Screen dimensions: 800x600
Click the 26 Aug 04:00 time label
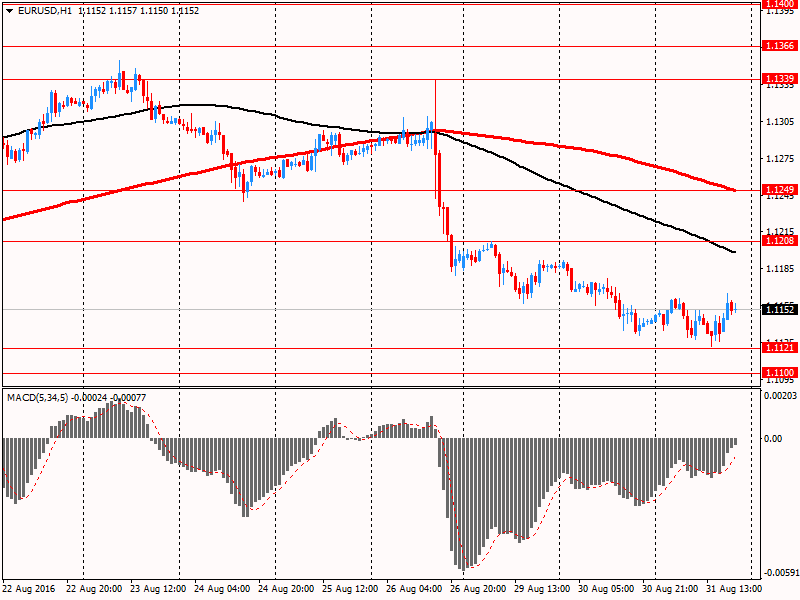tap(414, 589)
